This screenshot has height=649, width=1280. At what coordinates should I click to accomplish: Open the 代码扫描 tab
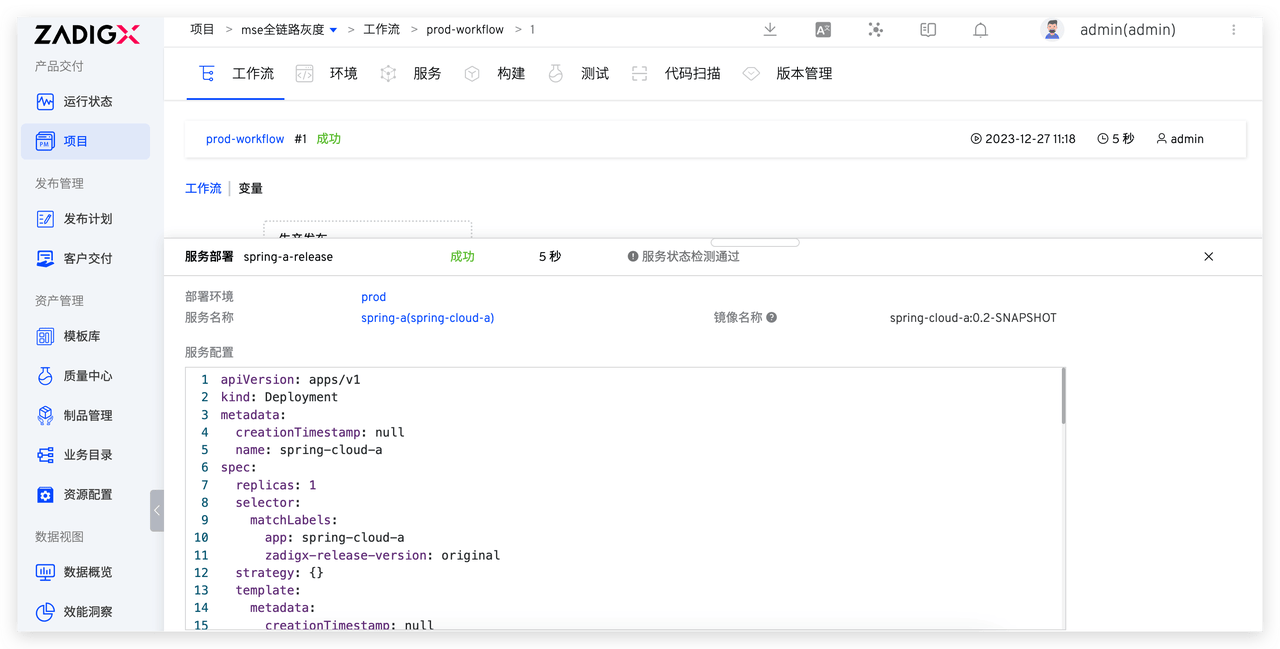(692, 73)
